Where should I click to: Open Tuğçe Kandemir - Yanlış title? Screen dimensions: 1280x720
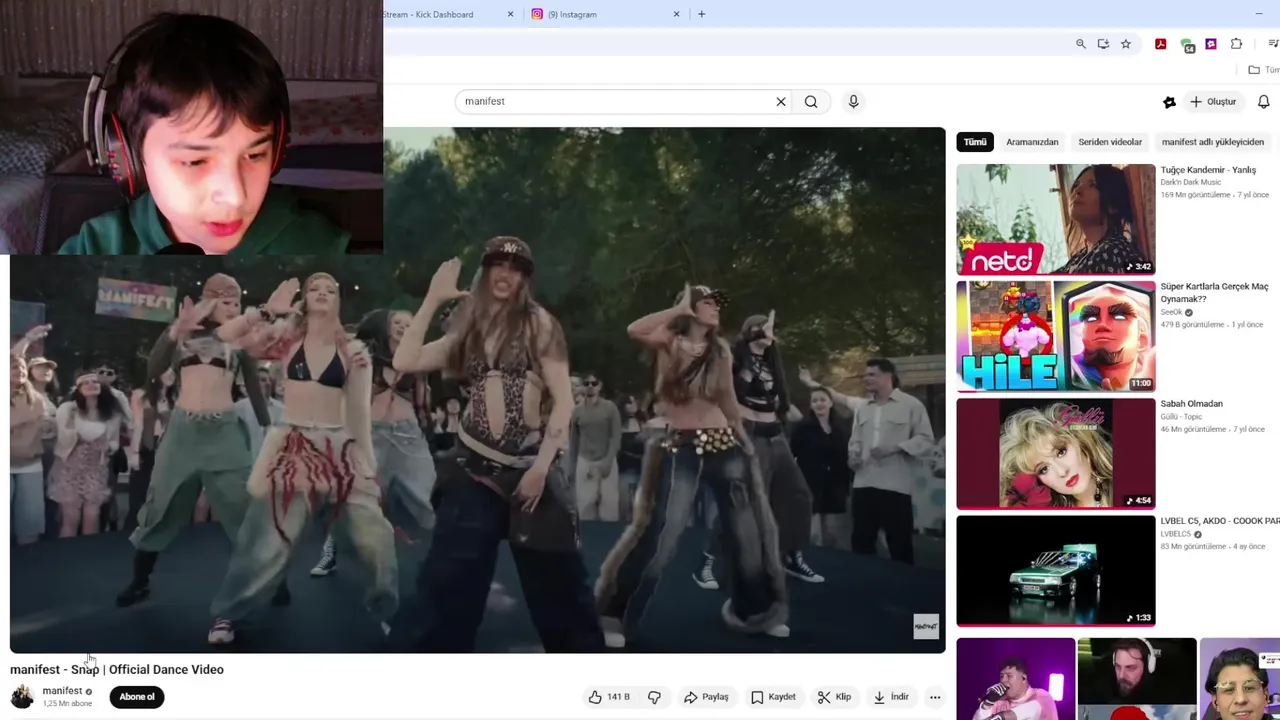coord(1208,170)
